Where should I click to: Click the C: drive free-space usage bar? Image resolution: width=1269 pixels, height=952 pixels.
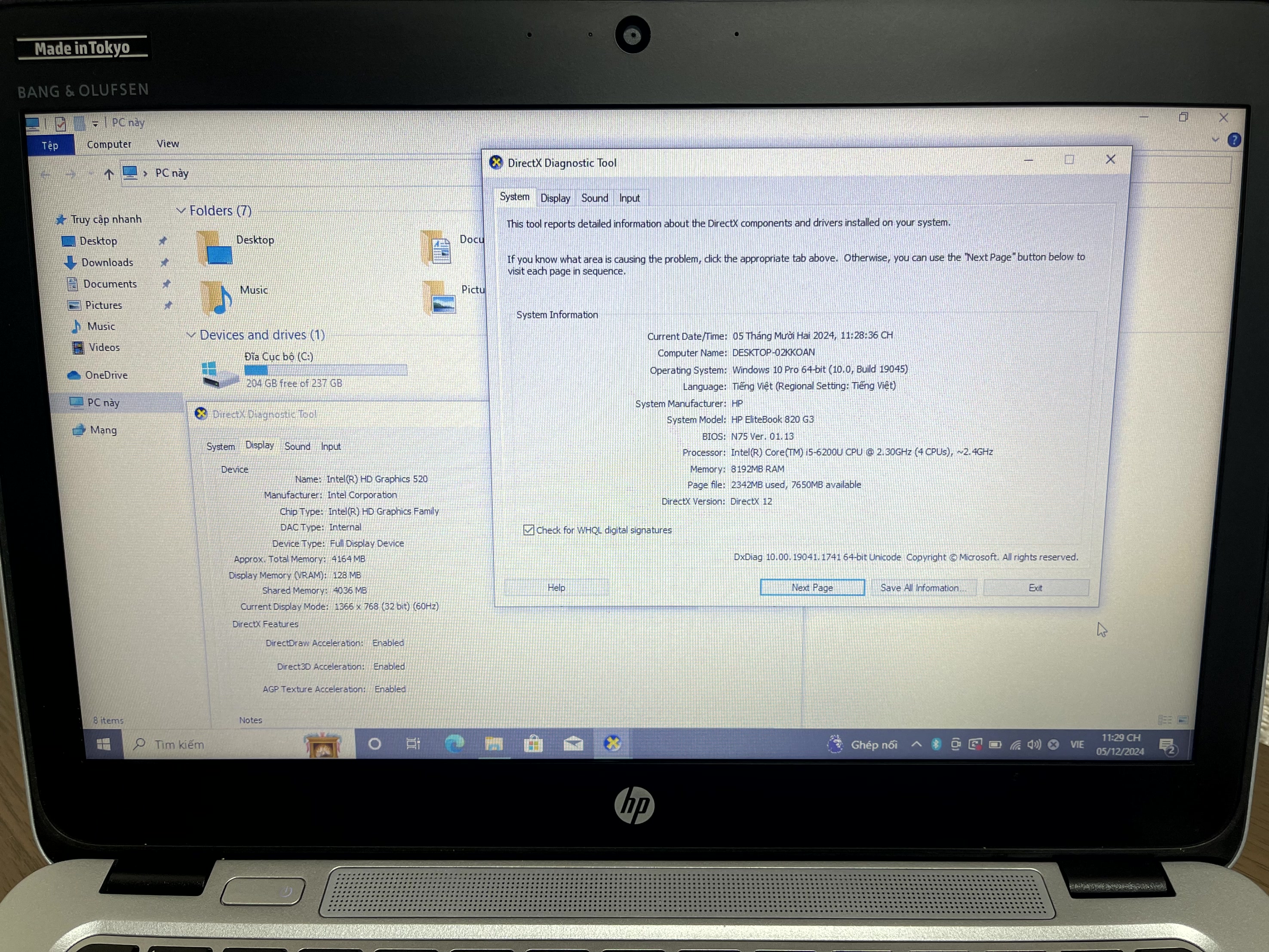point(326,371)
